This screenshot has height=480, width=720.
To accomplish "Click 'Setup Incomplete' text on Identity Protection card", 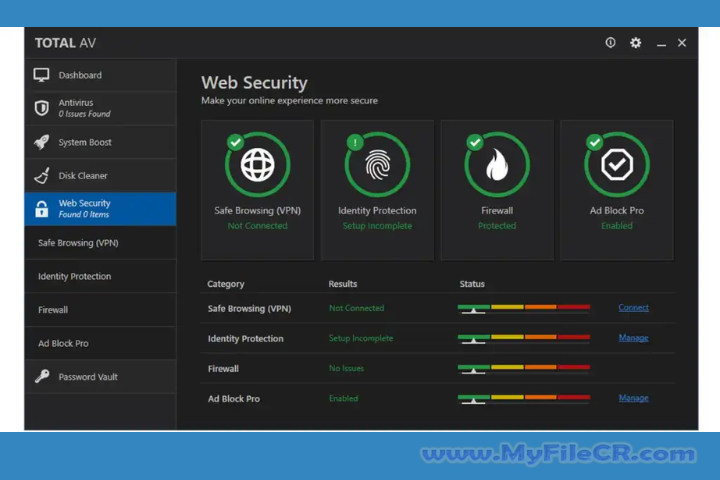I will click(x=377, y=226).
